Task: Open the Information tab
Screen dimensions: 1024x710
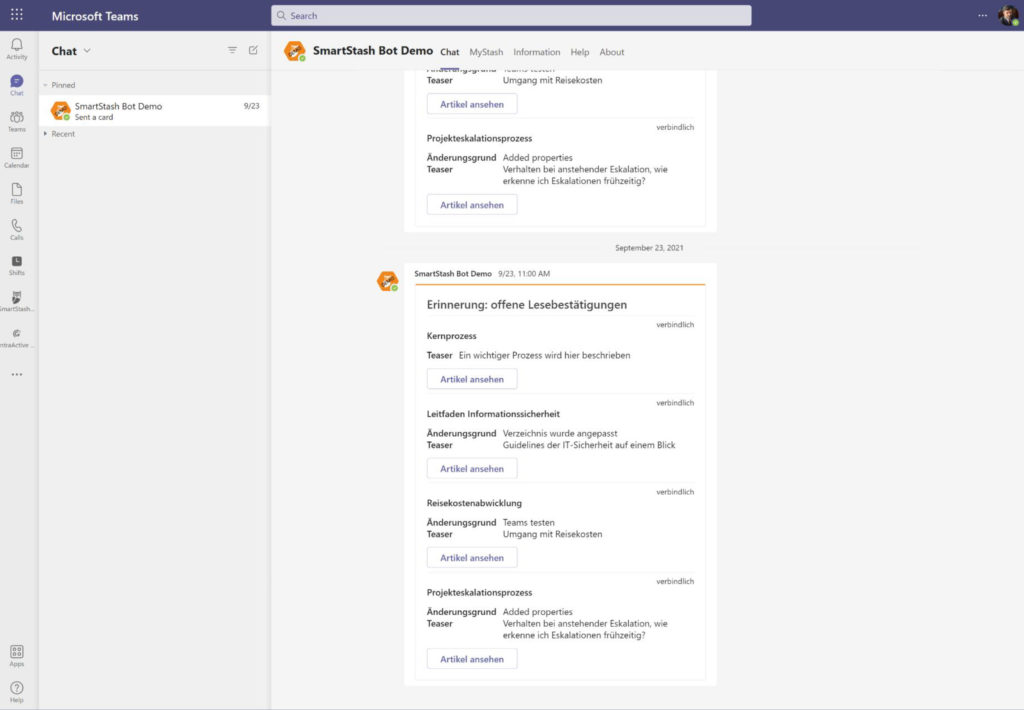Action: point(536,52)
